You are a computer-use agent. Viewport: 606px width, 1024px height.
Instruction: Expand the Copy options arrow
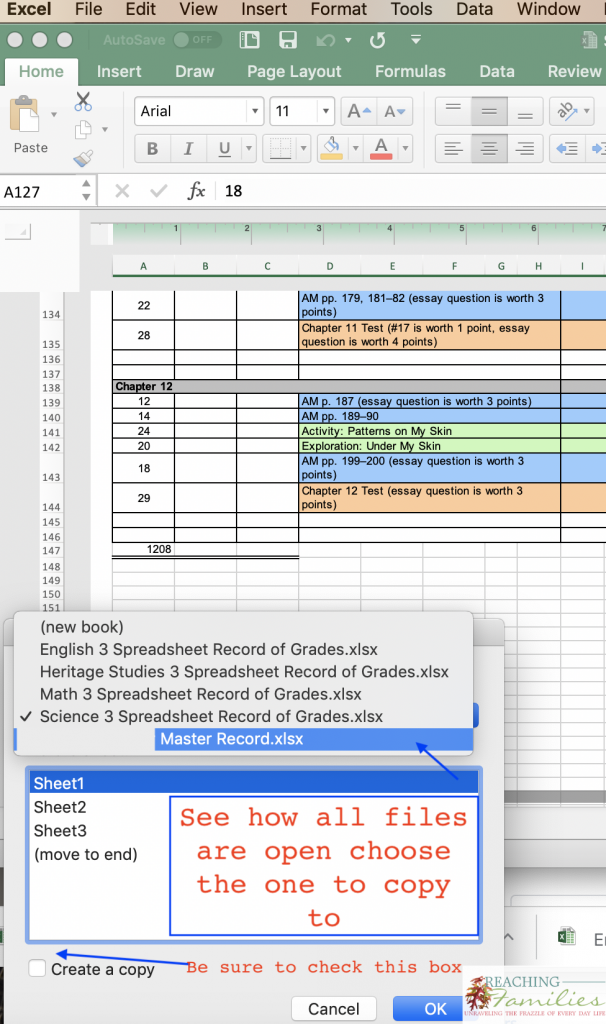104,129
